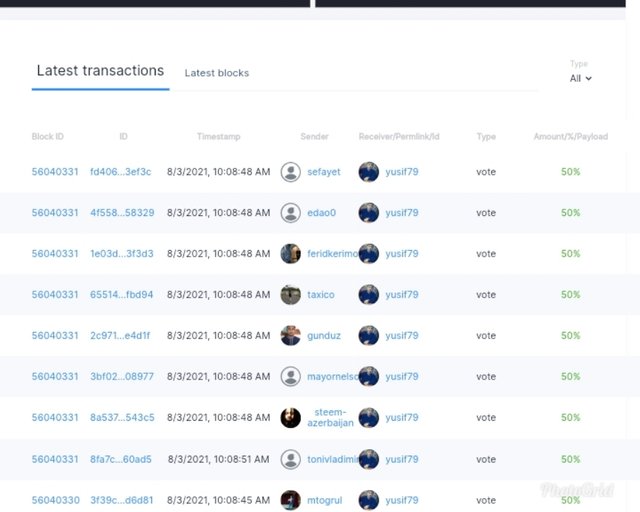640x512 pixels.
Task: Click yusif79 avatar in mtogrul row
Action: [369, 500]
